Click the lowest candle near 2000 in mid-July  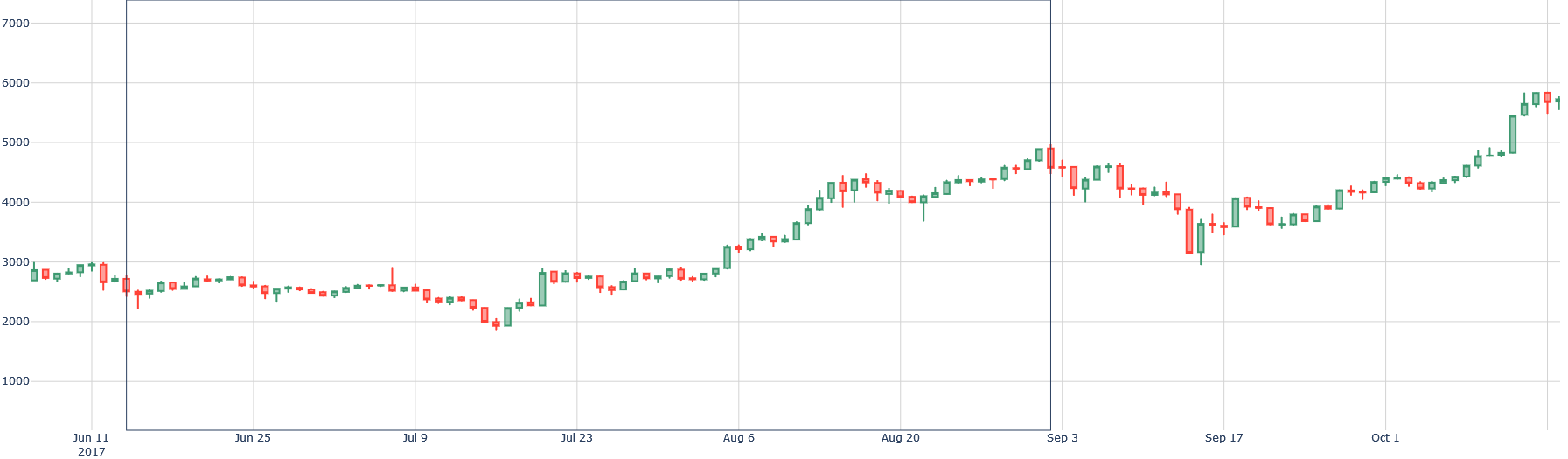coord(496,323)
